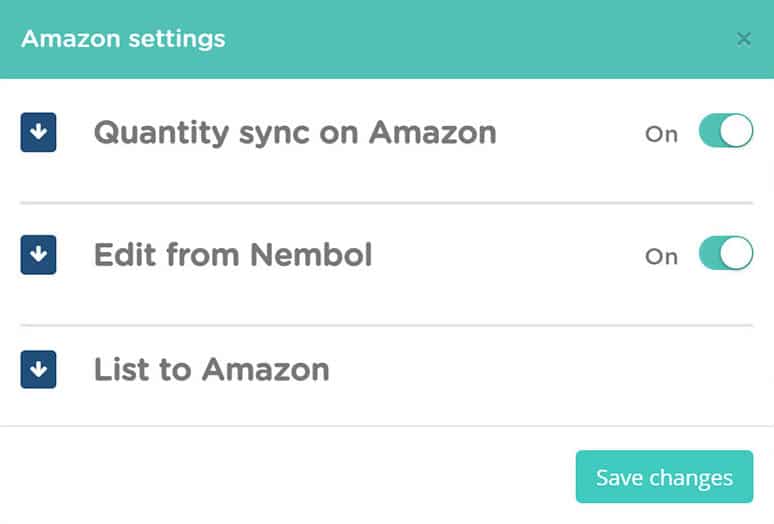Save changes to Amazon settings
This screenshot has width=774, height=524.
[x=664, y=477]
